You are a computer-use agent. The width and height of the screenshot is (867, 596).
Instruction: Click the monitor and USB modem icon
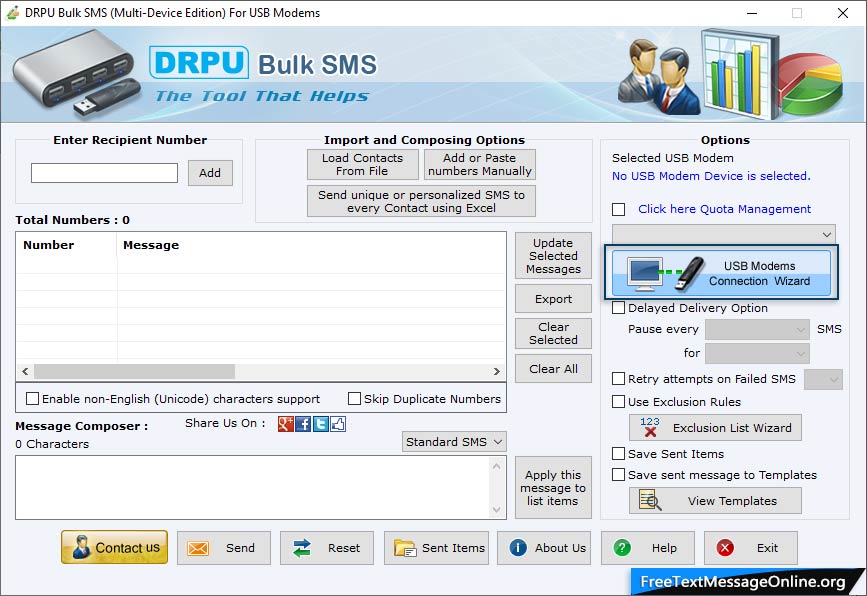click(666, 273)
